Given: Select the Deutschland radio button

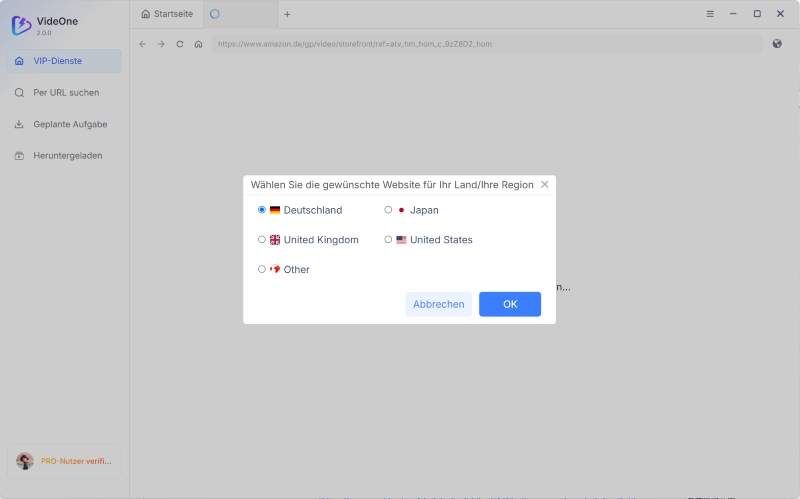Looking at the screenshot, I should pyautogui.click(x=262, y=210).
